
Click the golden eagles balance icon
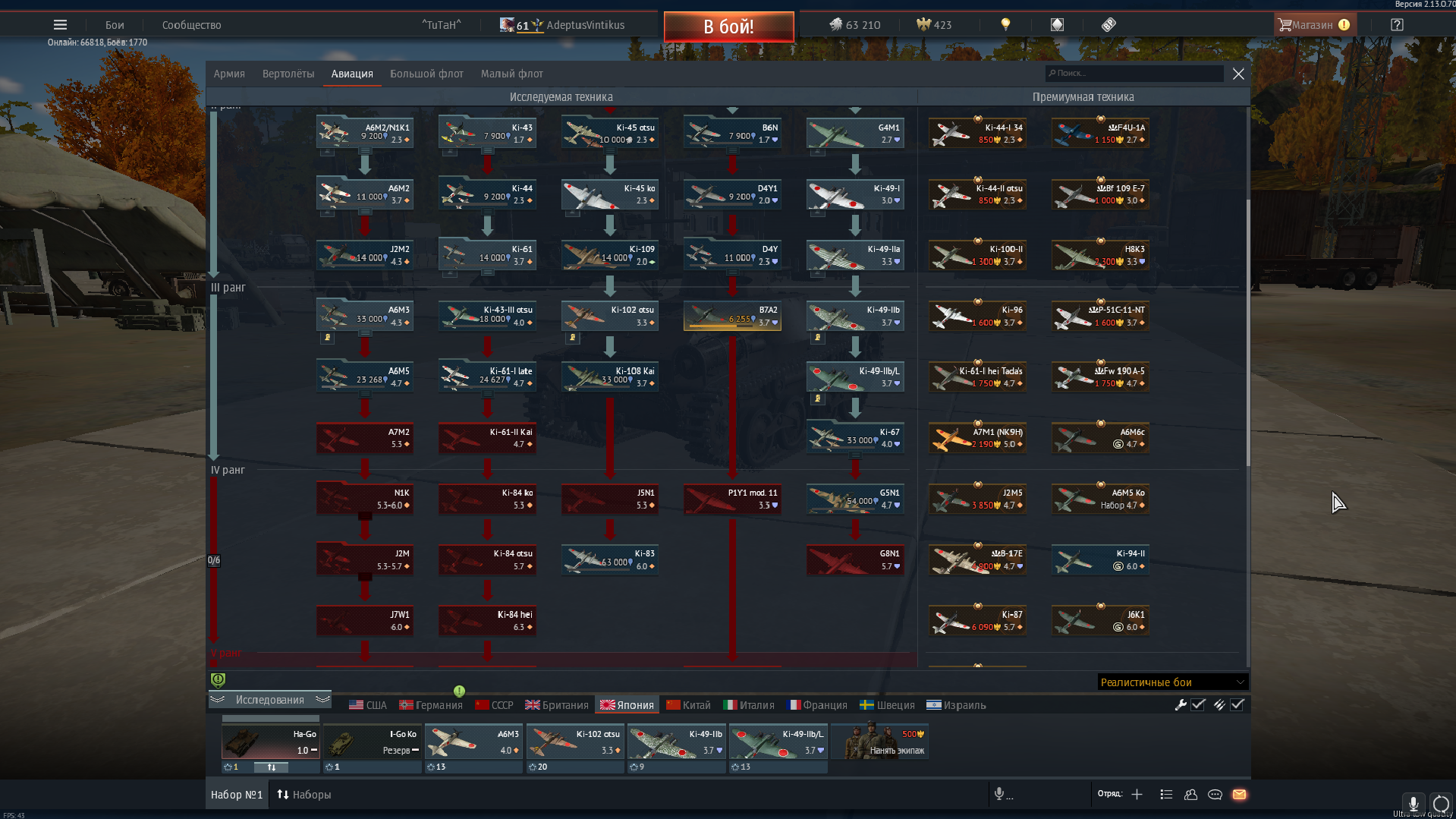click(x=923, y=25)
